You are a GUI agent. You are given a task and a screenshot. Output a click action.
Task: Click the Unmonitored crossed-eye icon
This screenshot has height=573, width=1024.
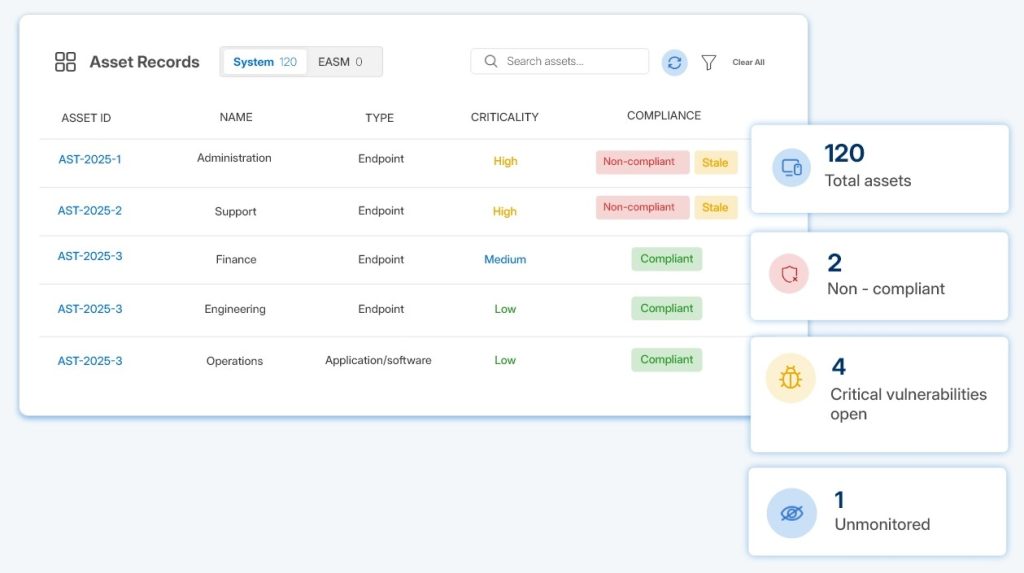click(792, 514)
